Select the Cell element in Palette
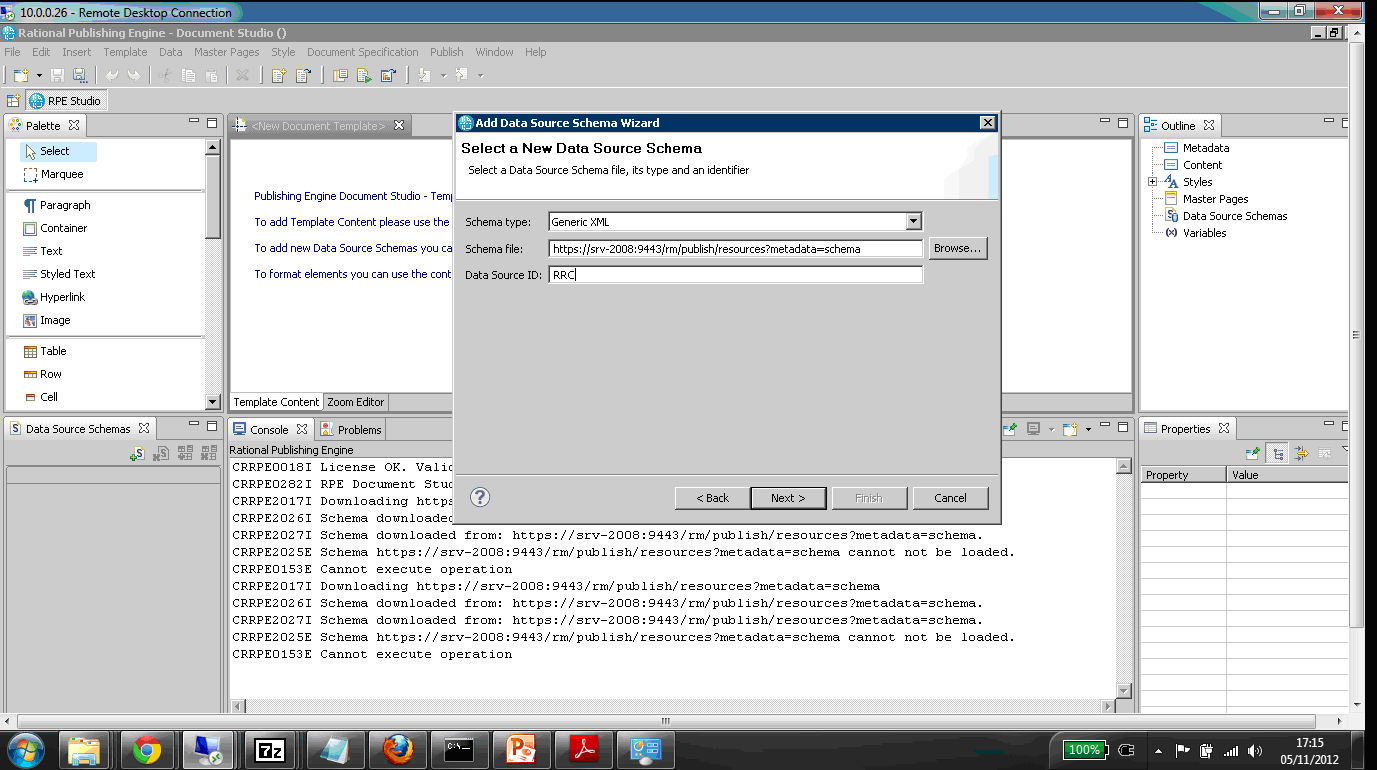Screen dimensions: 1377x770 (40, 397)
